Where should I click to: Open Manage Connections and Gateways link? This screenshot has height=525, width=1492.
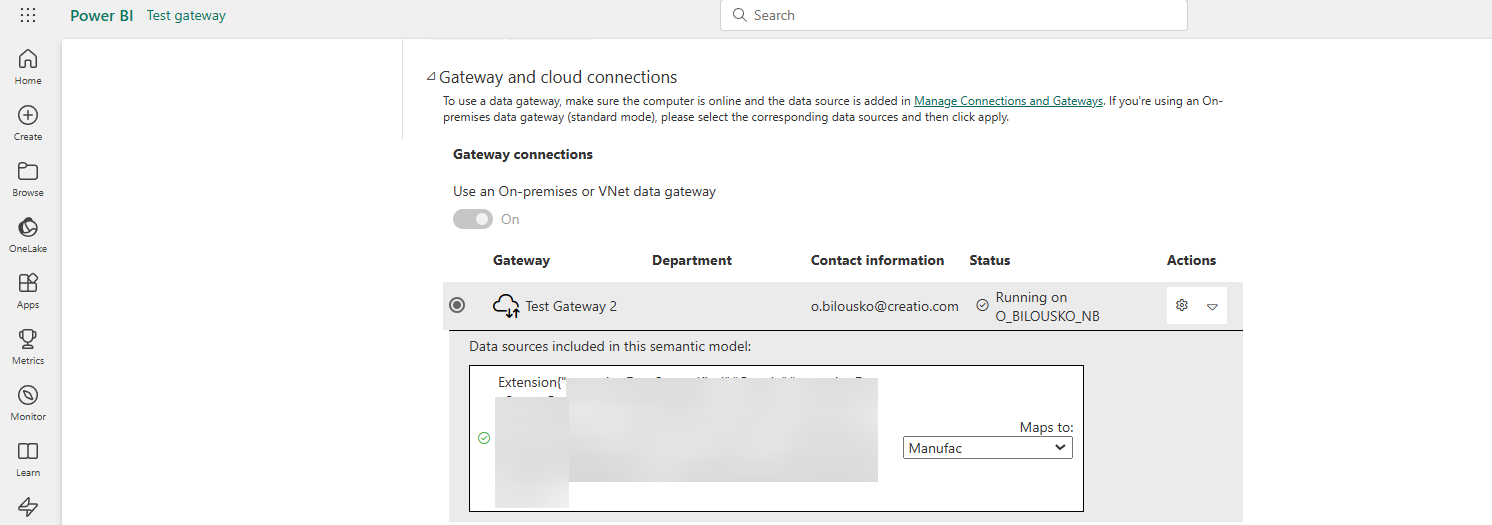1008,101
